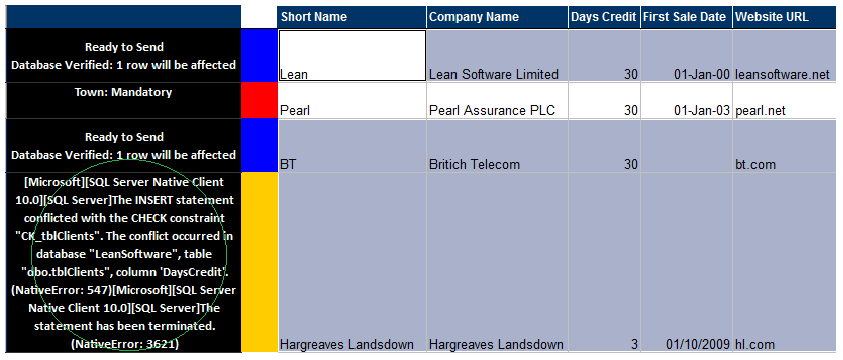Select the Days Credit value 3 cell
The width and height of the screenshot is (843, 360).
tap(604, 262)
